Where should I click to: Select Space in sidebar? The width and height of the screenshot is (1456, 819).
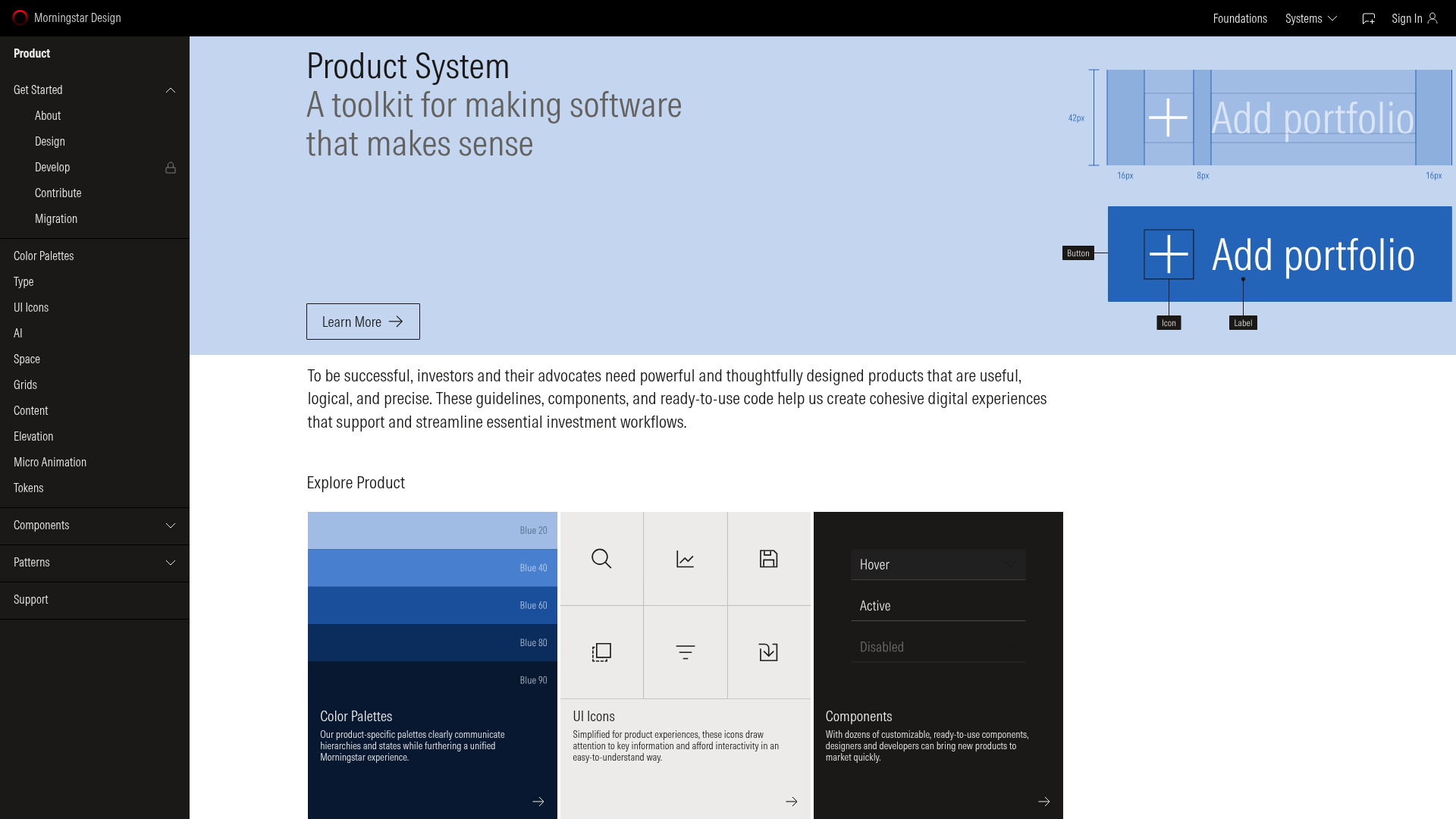pos(27,359)
